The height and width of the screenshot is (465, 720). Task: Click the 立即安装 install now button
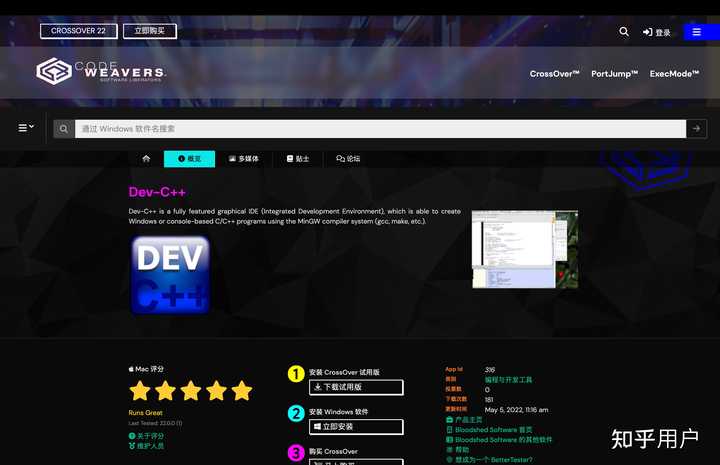pyautogui.click(x=356, y=426)
